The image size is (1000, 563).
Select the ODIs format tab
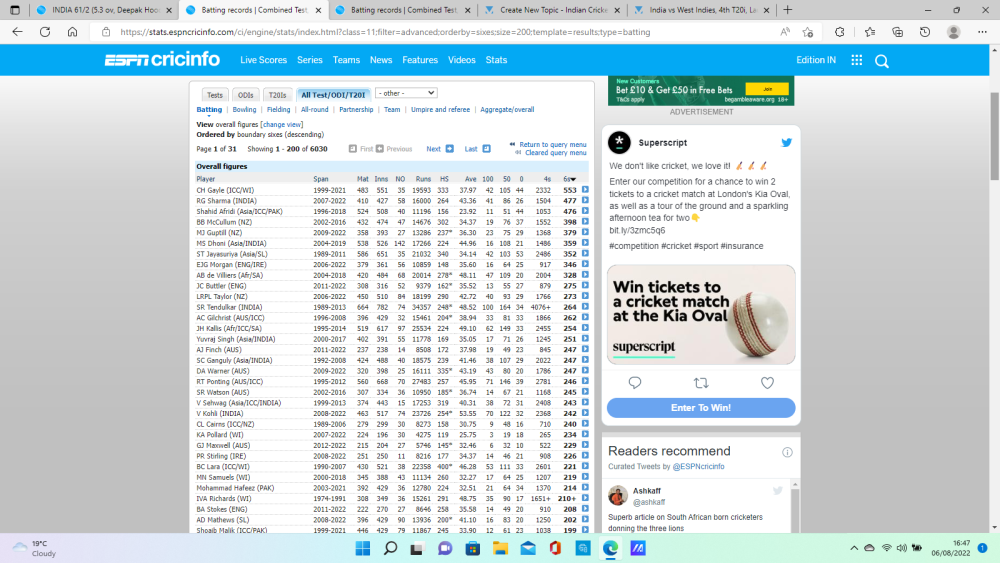click(246, 95)
